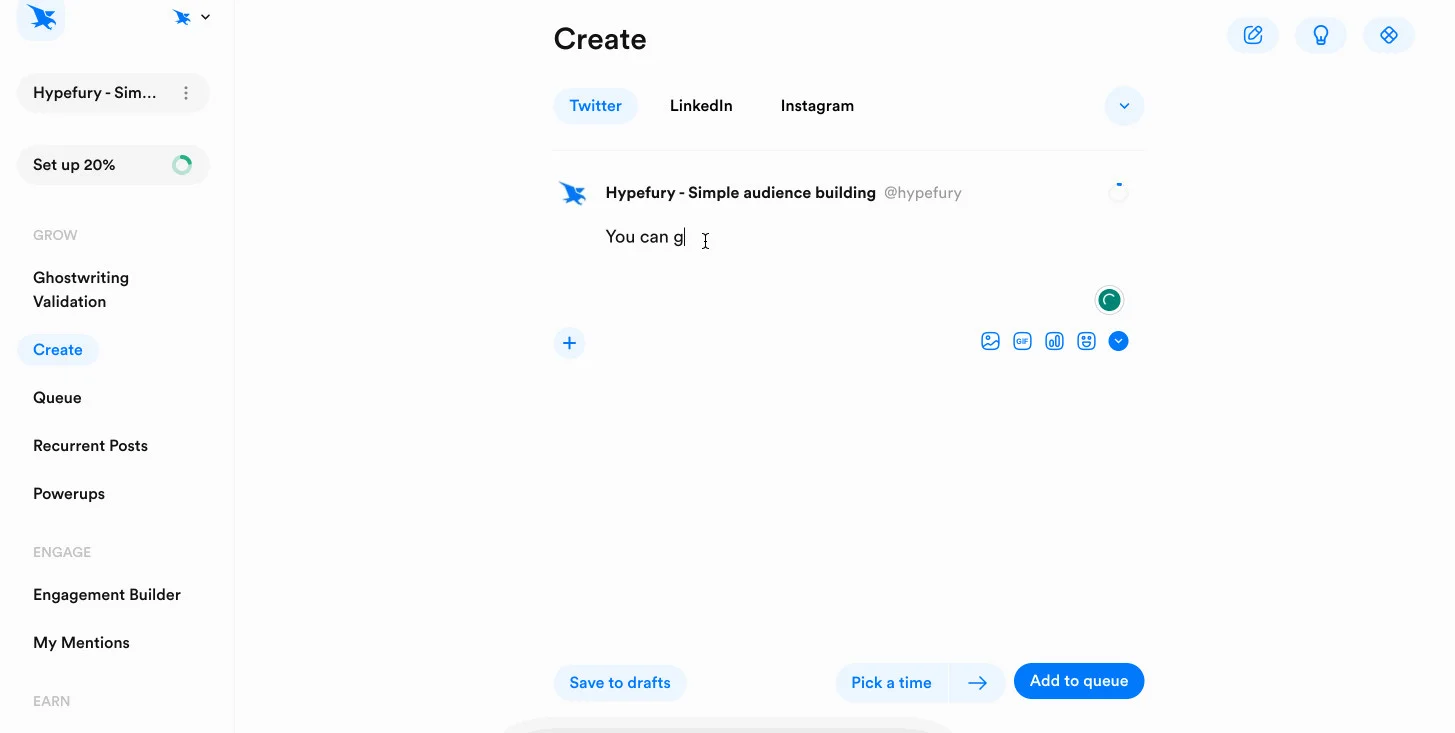The image size is (1455, 733).
Task: Click the 'Hypefury - Simple audience building' name
Action: (741, 193)
